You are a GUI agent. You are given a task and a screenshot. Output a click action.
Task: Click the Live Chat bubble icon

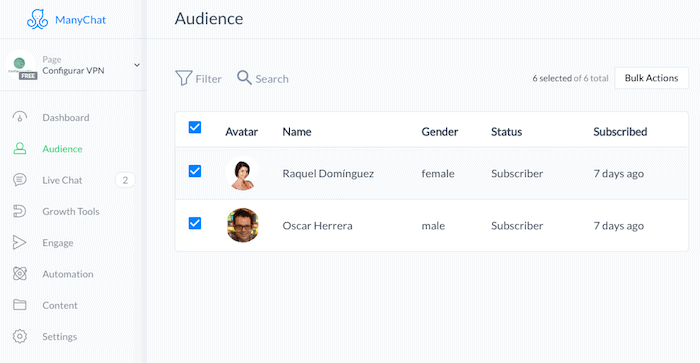20,179
